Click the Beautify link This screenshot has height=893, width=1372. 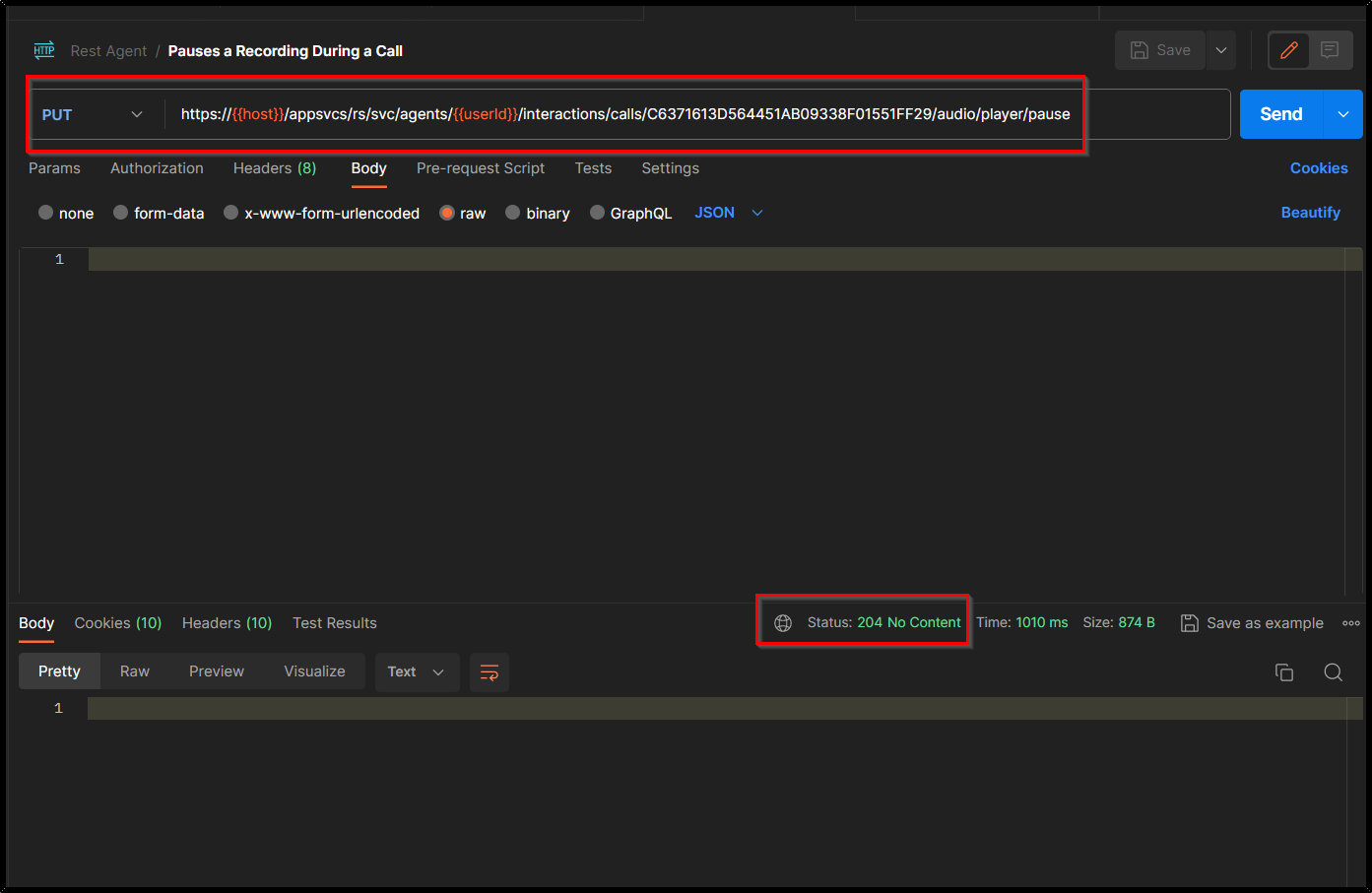(x=1311, y=213)
